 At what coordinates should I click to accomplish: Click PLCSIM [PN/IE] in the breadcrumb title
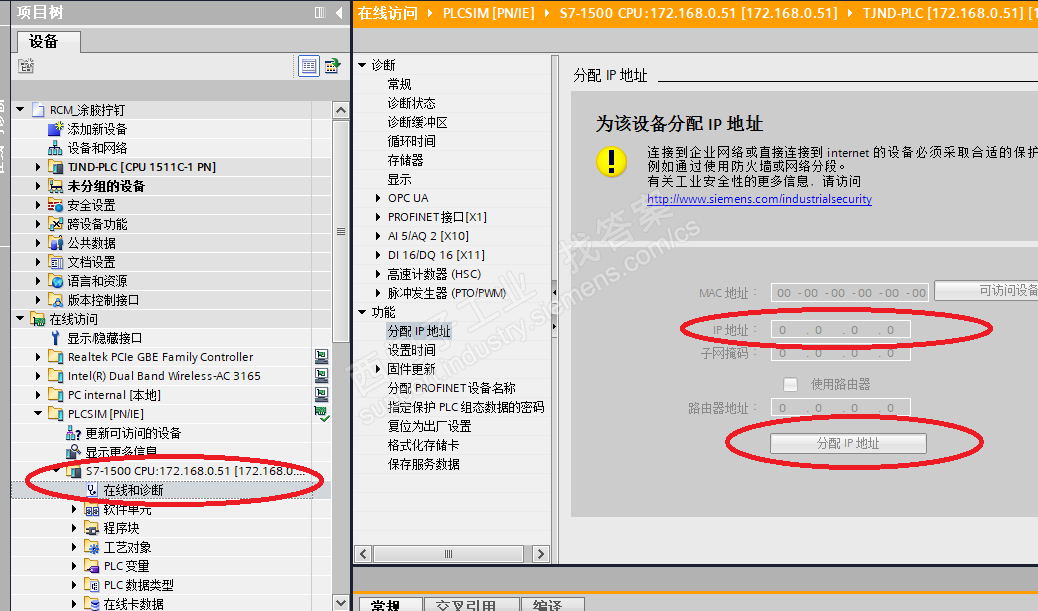(489, 13)
